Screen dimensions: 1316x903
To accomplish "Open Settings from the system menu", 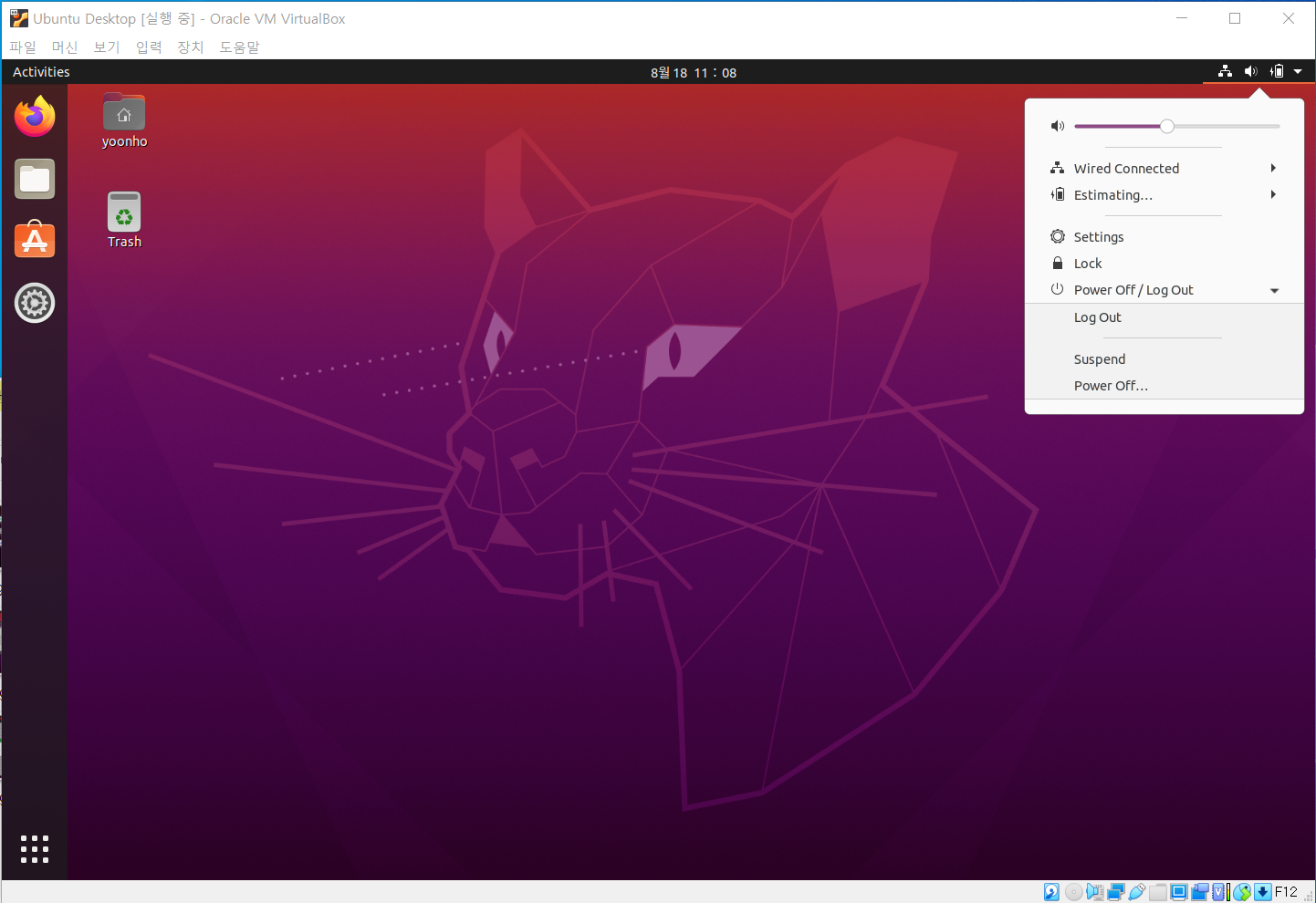I will coord(1165,236).
